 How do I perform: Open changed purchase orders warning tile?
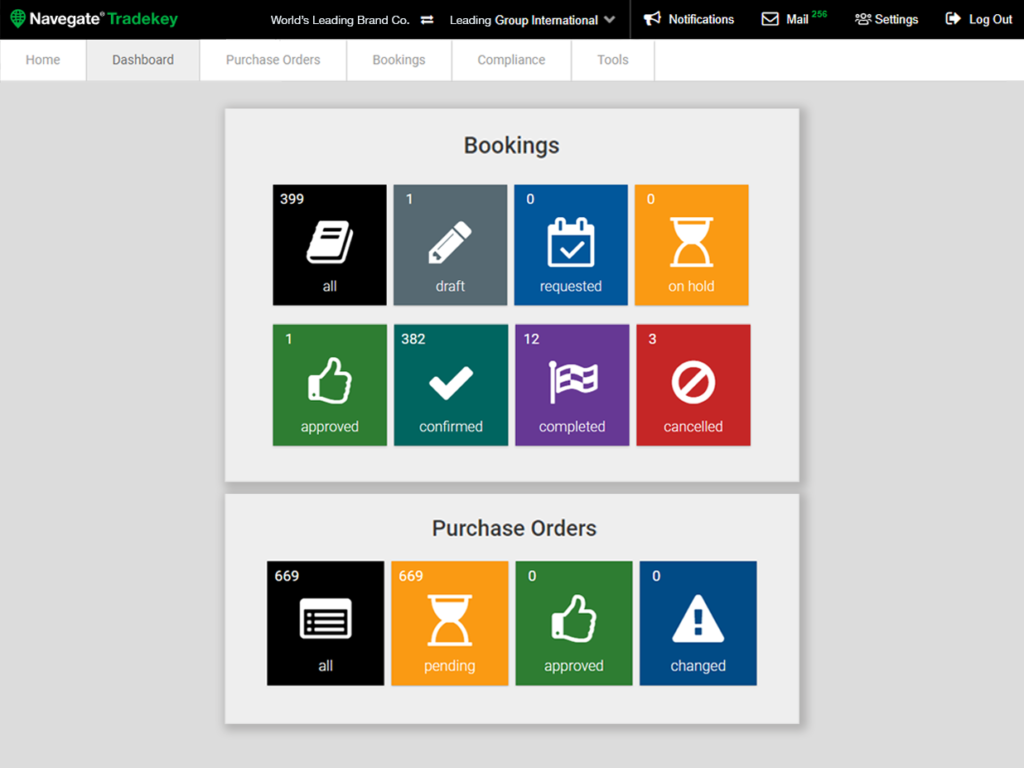tap(698, 623)
